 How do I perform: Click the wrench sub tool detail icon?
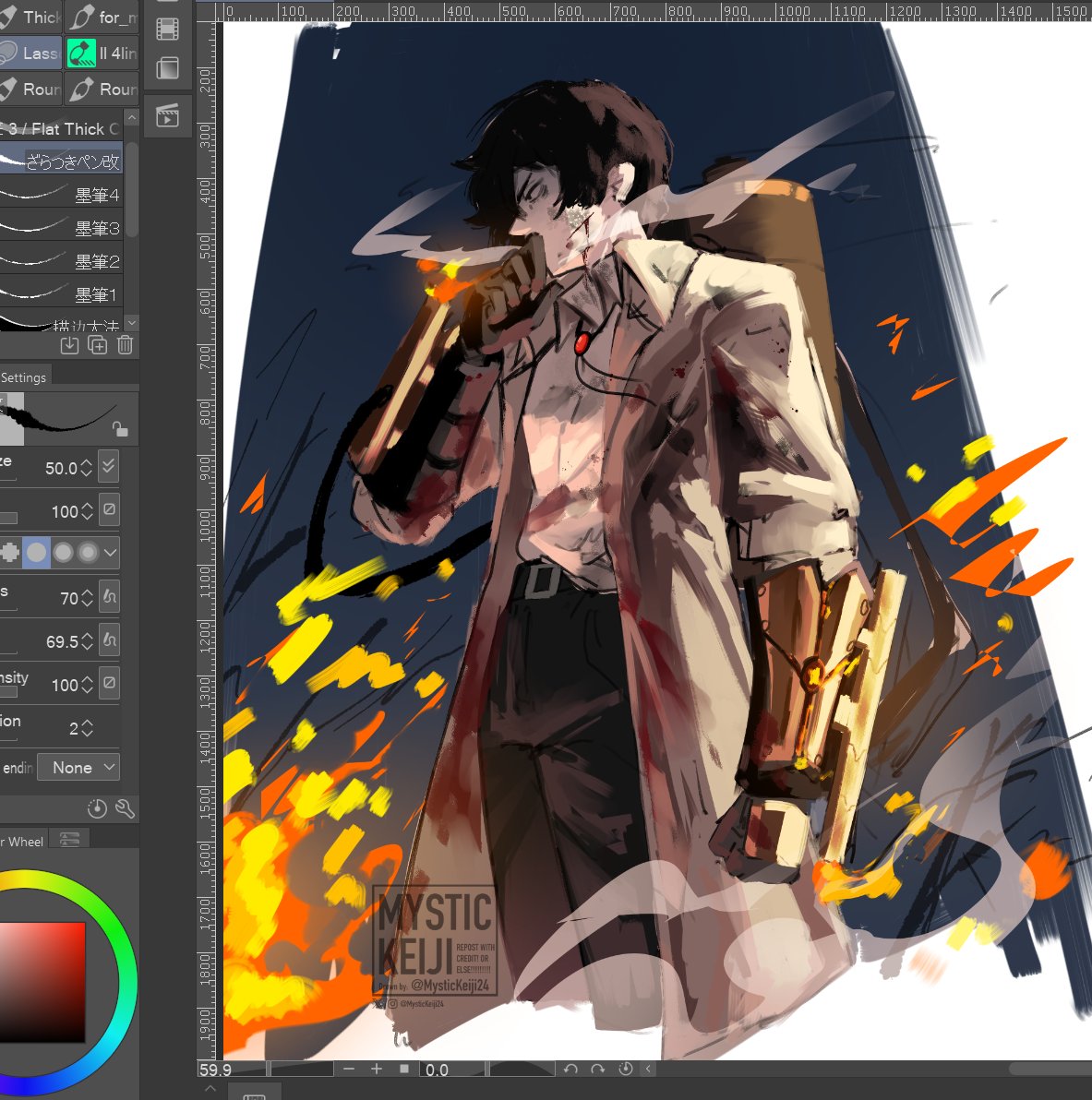point(125,809)
